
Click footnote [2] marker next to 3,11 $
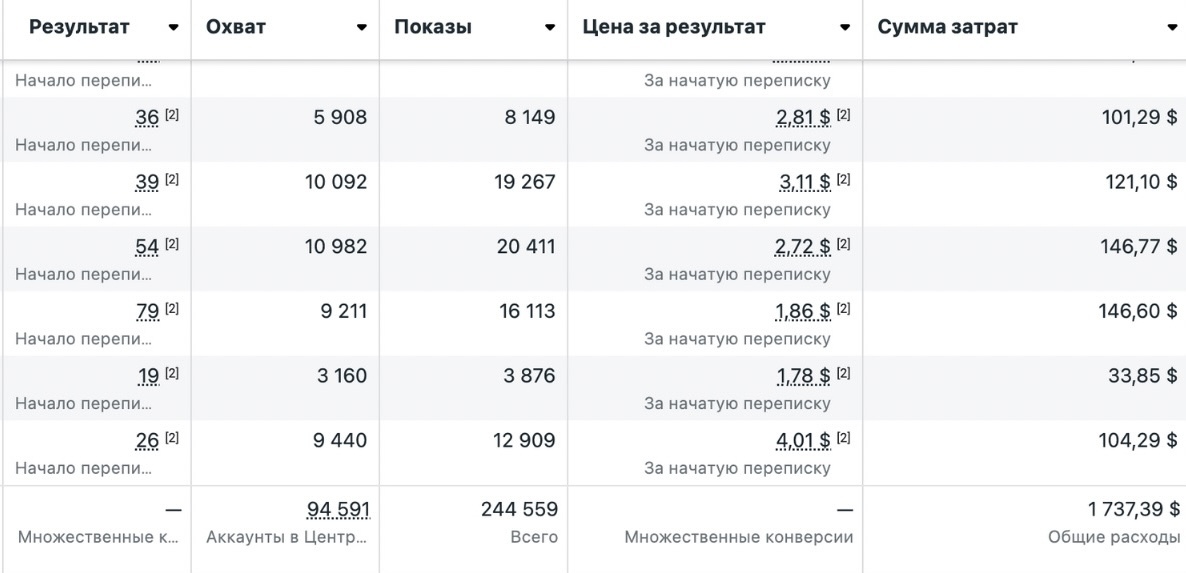pyautogui.click(x=843, y=181)
